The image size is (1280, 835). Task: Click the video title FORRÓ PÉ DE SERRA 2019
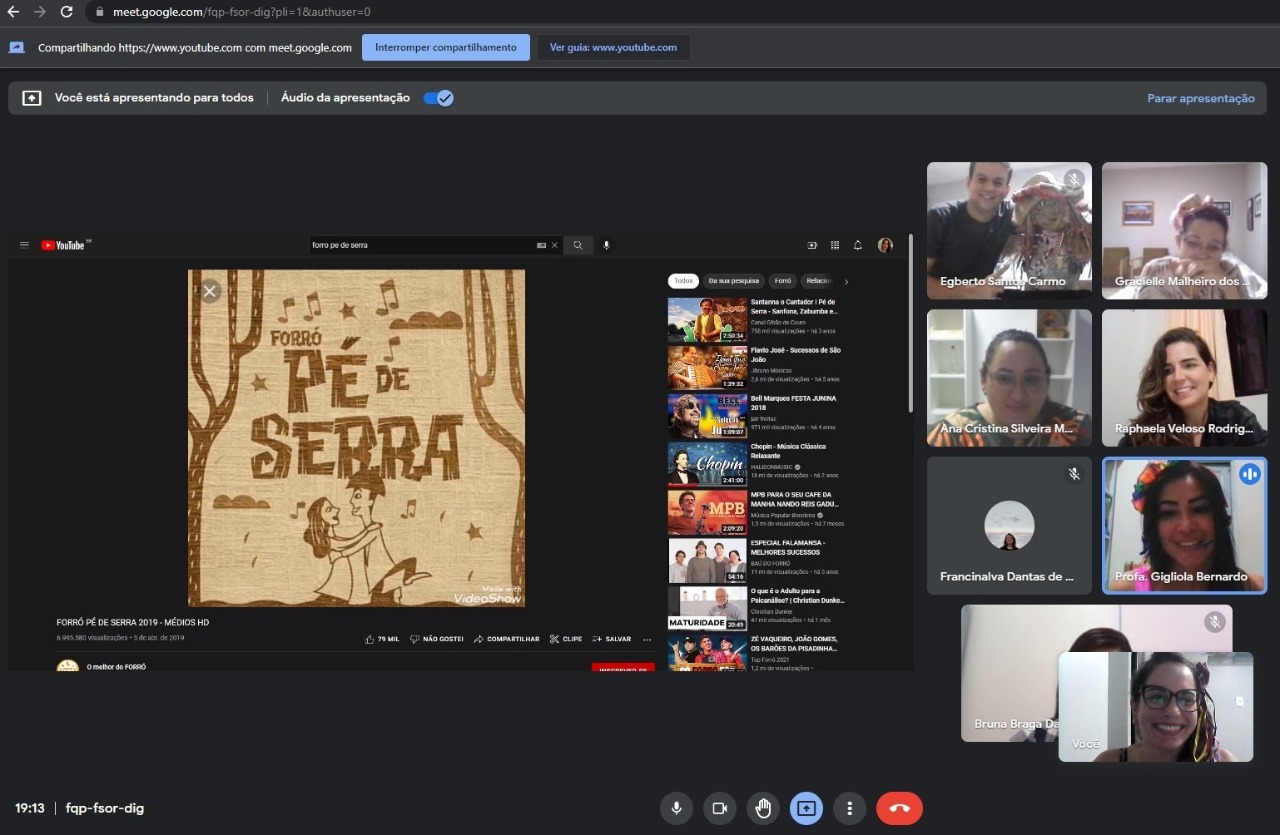[133, 622]
